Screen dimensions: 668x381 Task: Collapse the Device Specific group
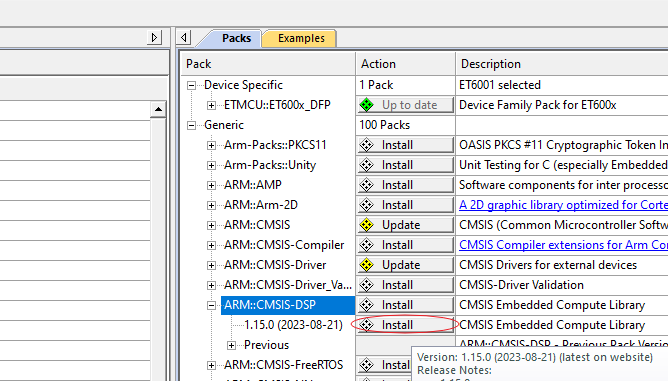[x=192, y=85]
